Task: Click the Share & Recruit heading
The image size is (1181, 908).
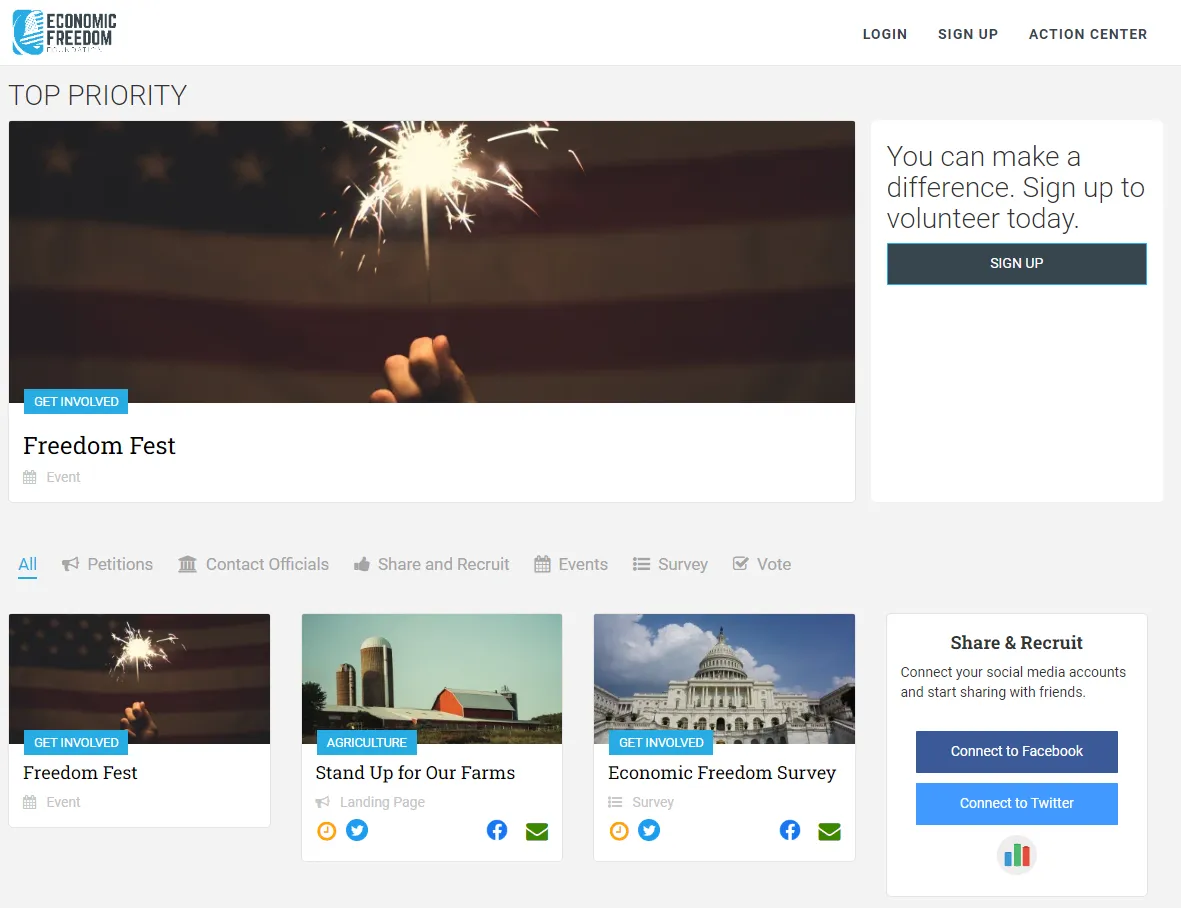Action: (x=1016, y=643)
